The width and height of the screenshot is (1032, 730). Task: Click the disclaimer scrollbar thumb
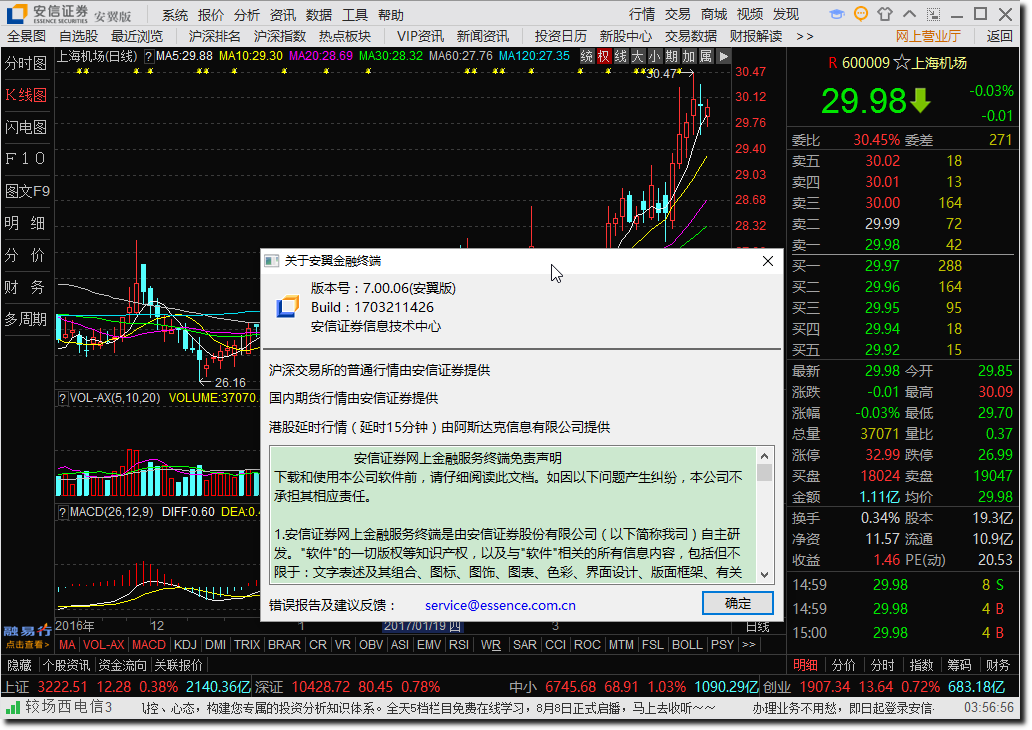764,473
